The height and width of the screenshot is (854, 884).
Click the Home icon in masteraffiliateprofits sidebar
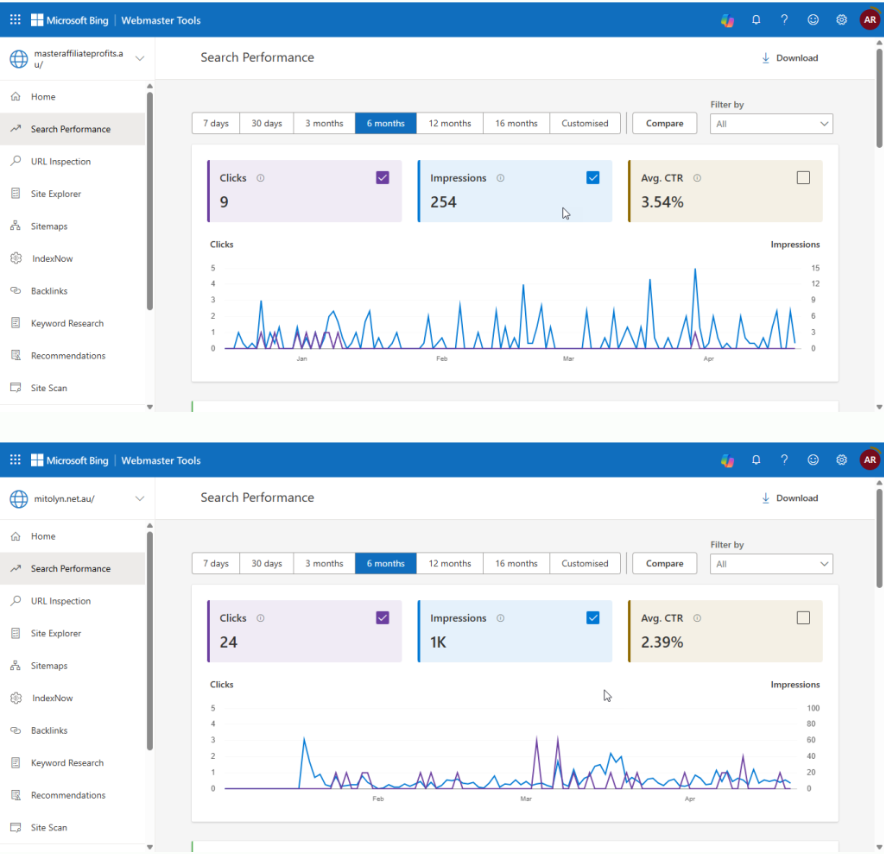click(x=16, y=96)
